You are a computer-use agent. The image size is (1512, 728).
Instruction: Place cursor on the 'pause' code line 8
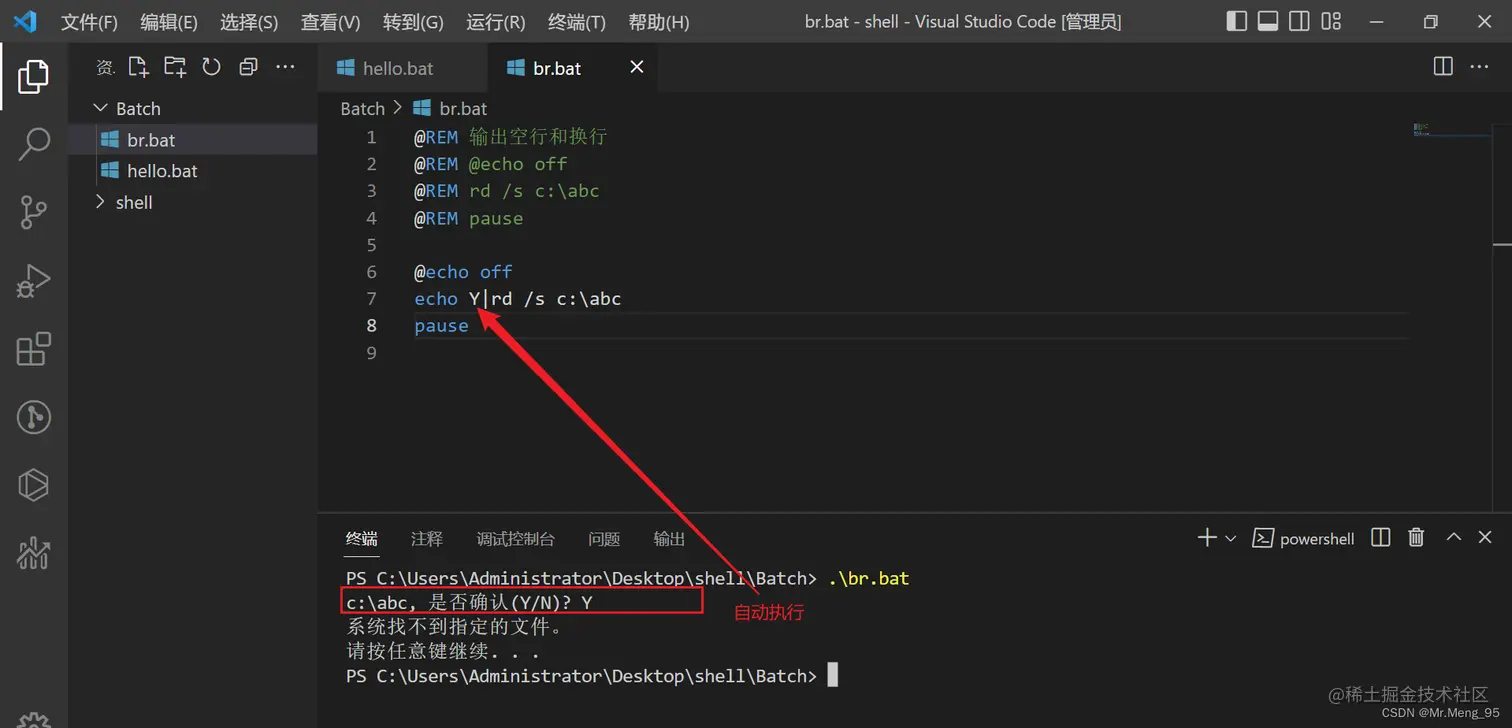[x=441, y=326]
